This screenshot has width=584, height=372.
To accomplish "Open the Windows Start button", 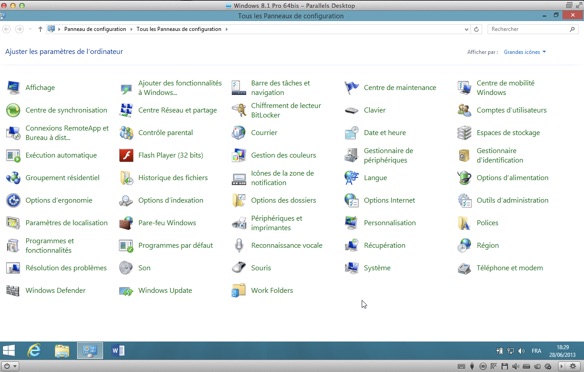I will [x=9, y=350].
